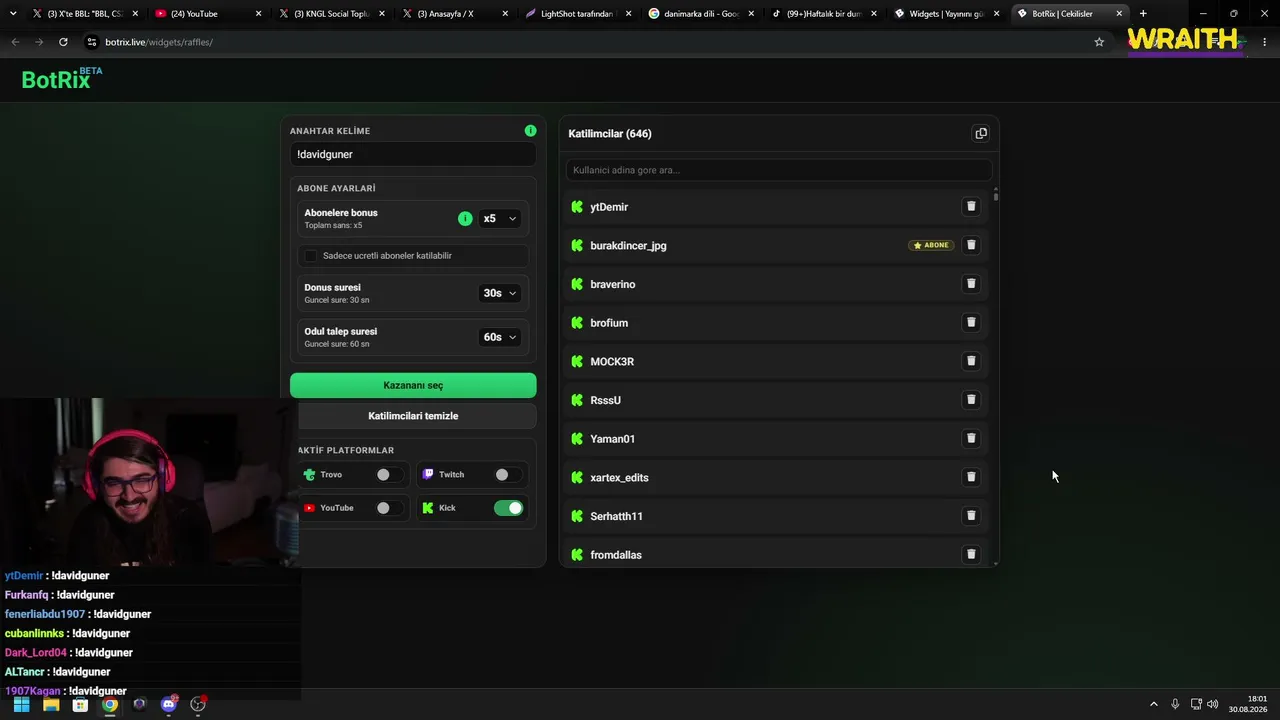The image size is (1280, 720).
Task: Click the ABONE badge on burakdincer_jpg
Action: click(x=931, y=245)
